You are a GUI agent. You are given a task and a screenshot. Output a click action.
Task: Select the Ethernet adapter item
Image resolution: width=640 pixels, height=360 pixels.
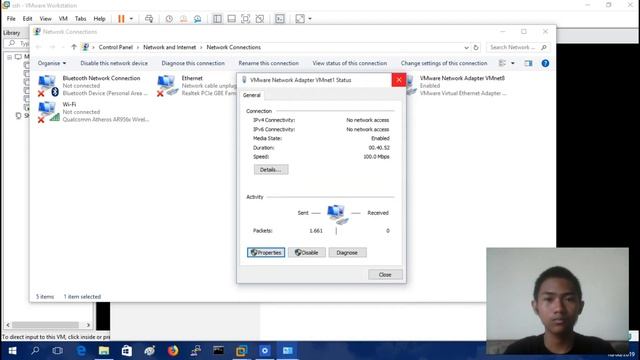pos(197,86)
